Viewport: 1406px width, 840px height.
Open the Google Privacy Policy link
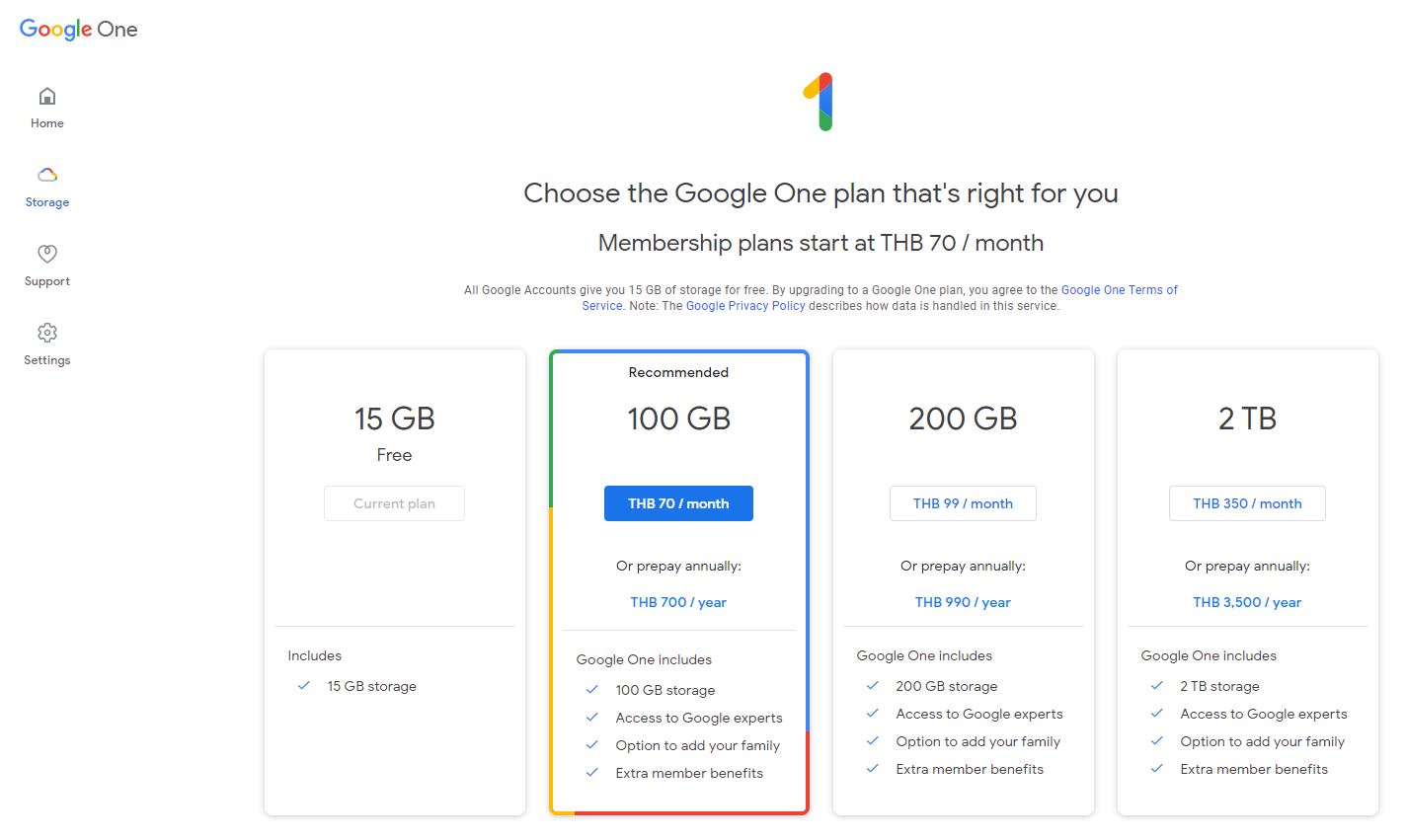(745, 306)
